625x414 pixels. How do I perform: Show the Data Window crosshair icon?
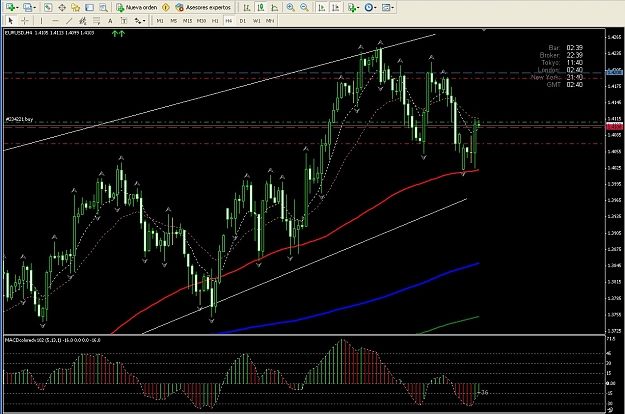[62, 7]
